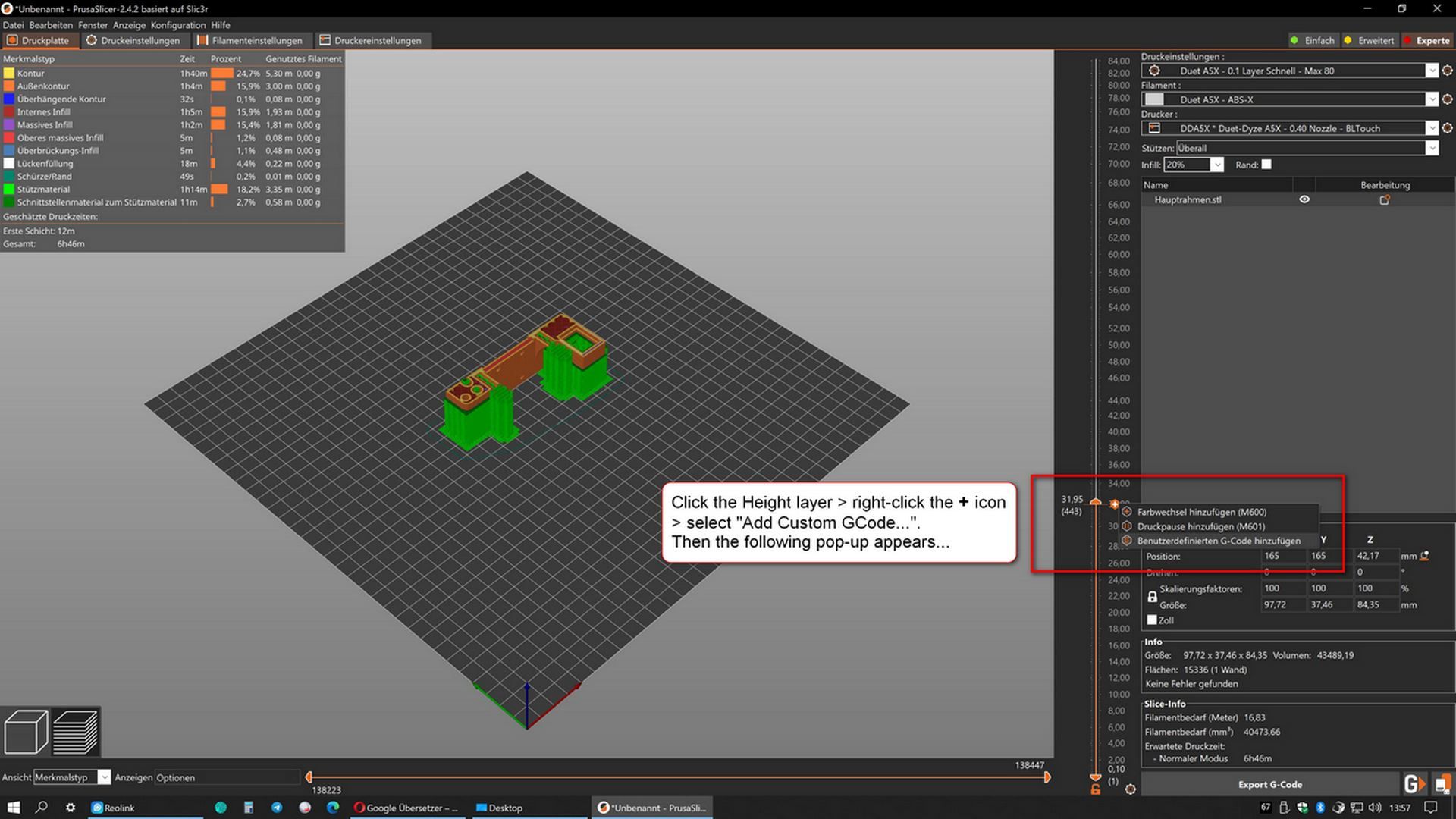Expand the Drucker profile dropdown
This screenshot has height=819, width=1456.
(x=1432, y=128)
